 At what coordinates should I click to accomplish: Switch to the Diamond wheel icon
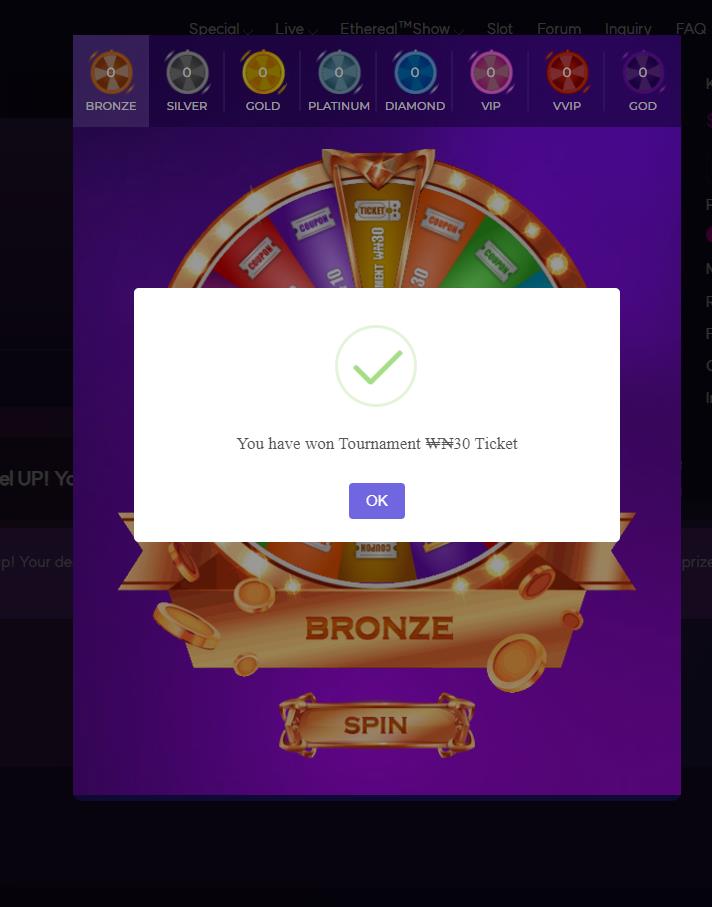pos(415,73)
